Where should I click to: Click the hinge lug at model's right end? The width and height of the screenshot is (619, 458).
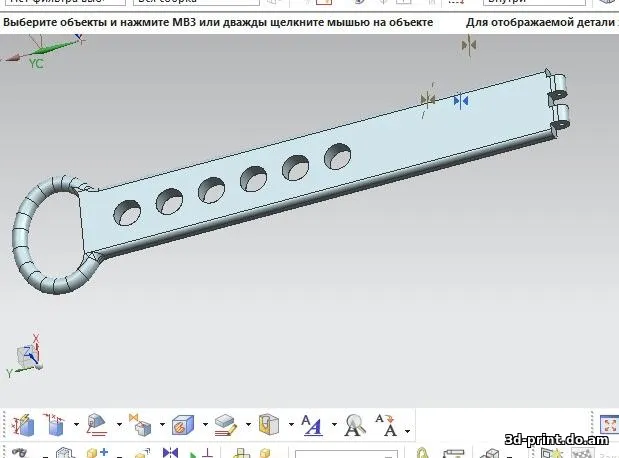point(559,103)
